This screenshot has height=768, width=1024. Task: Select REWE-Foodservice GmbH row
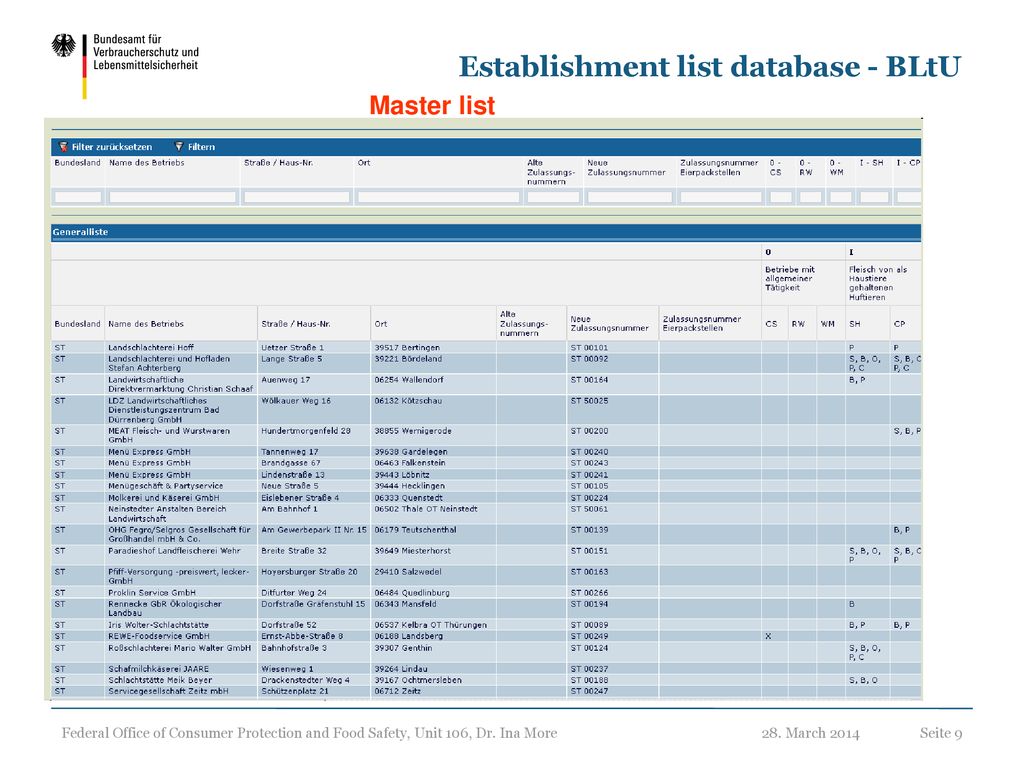[486, 636]
